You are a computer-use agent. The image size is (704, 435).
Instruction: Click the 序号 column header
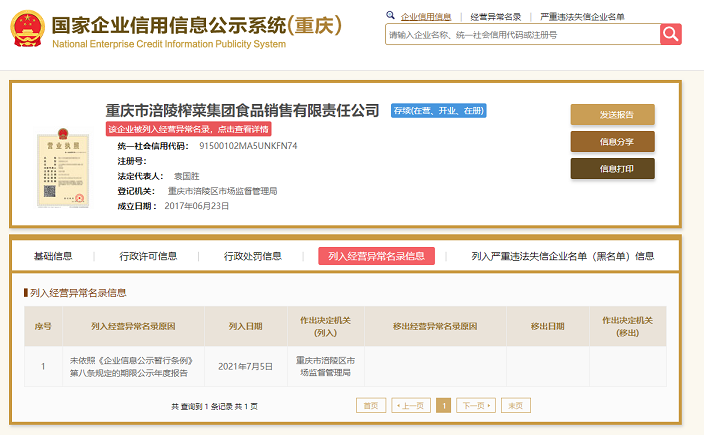[x=43, y=326]
